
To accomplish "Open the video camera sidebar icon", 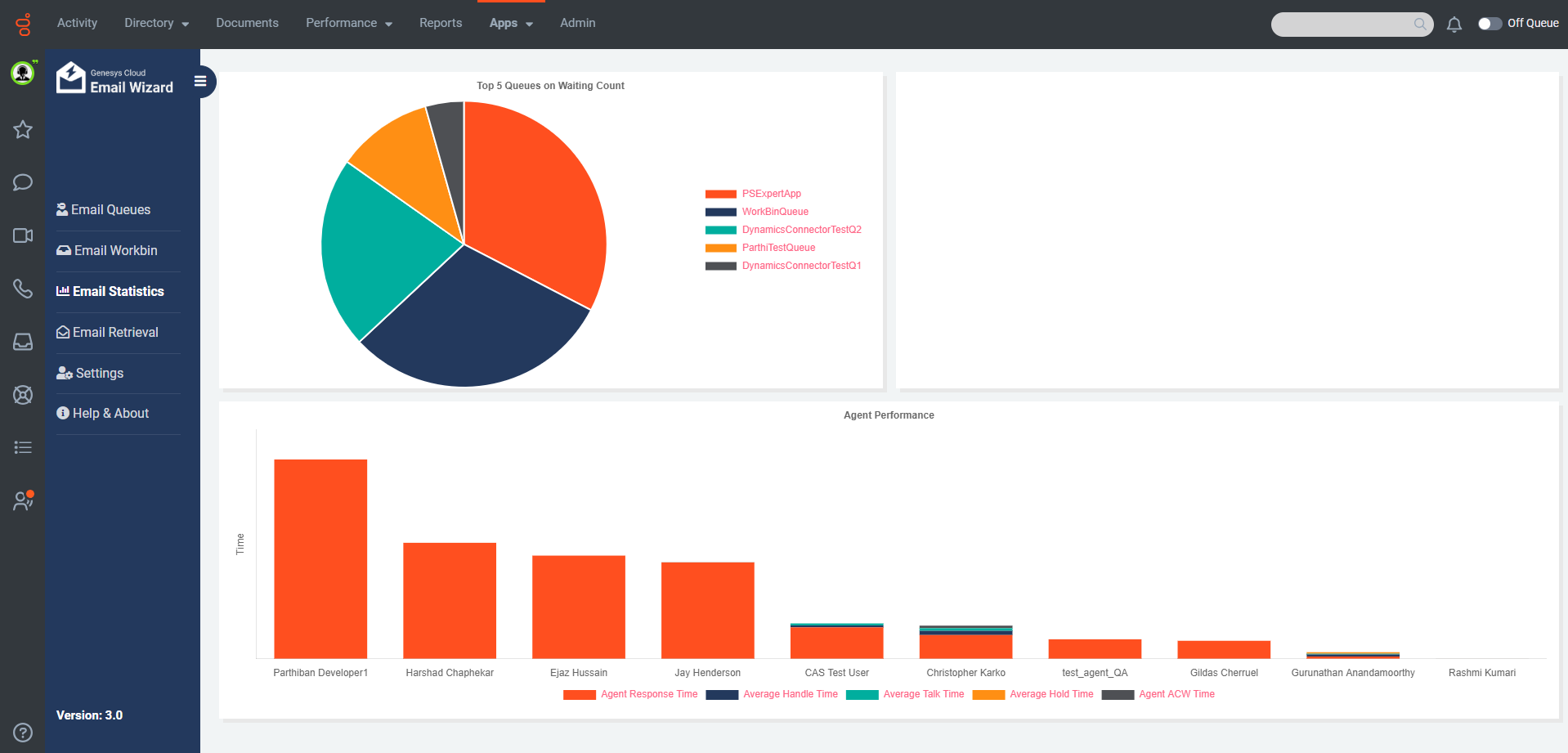I will click(23, 235).
